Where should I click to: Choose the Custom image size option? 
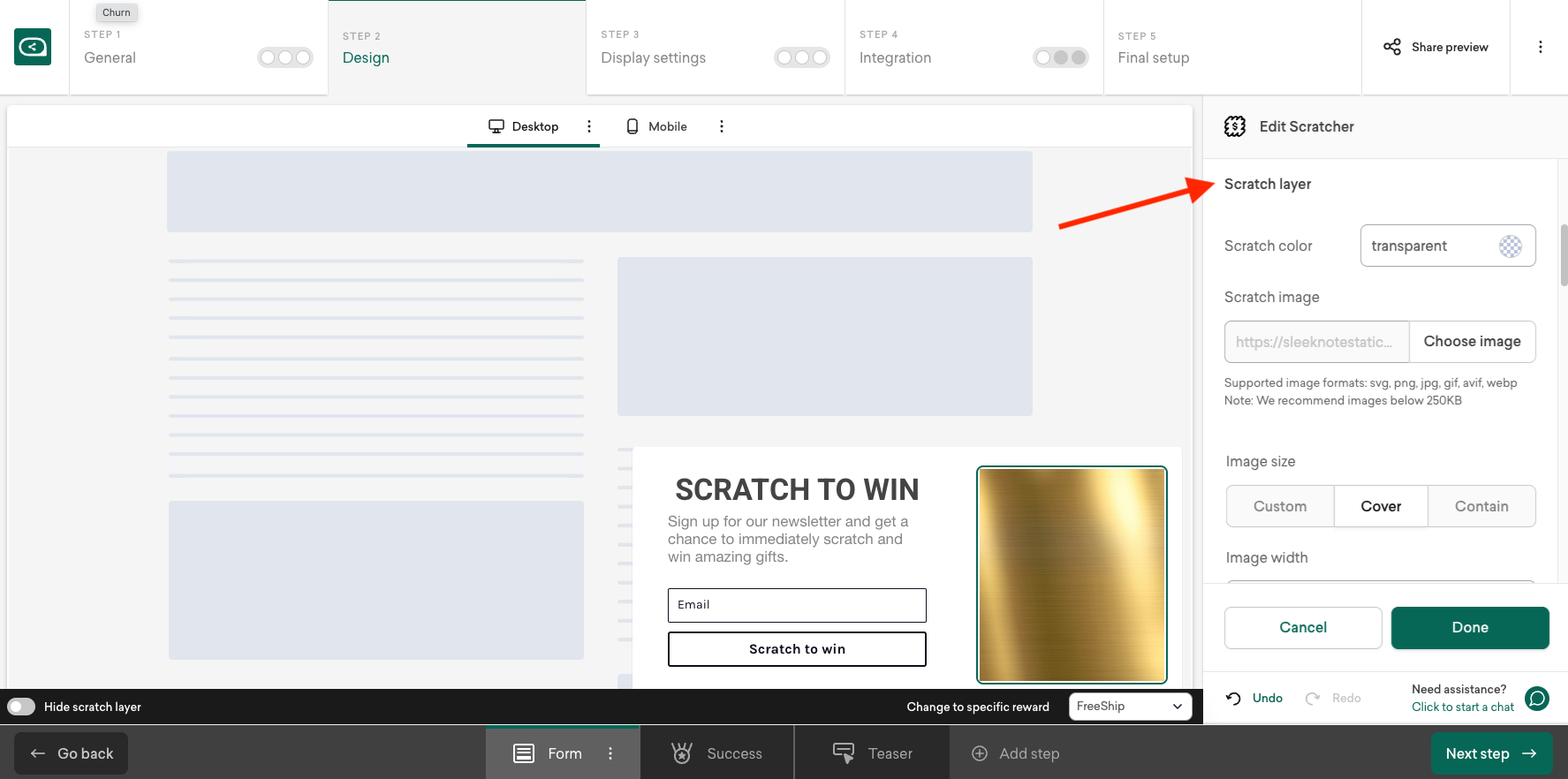click(1280, 506)
